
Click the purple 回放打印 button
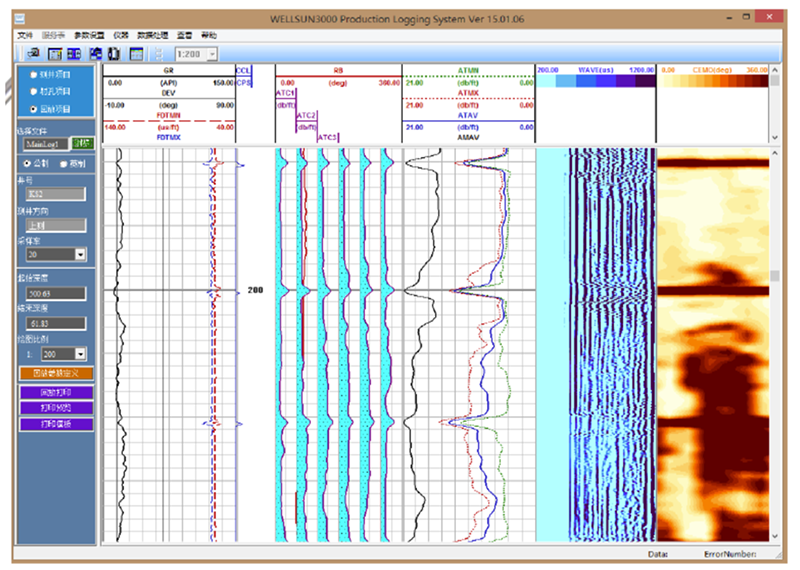point(56,392)
